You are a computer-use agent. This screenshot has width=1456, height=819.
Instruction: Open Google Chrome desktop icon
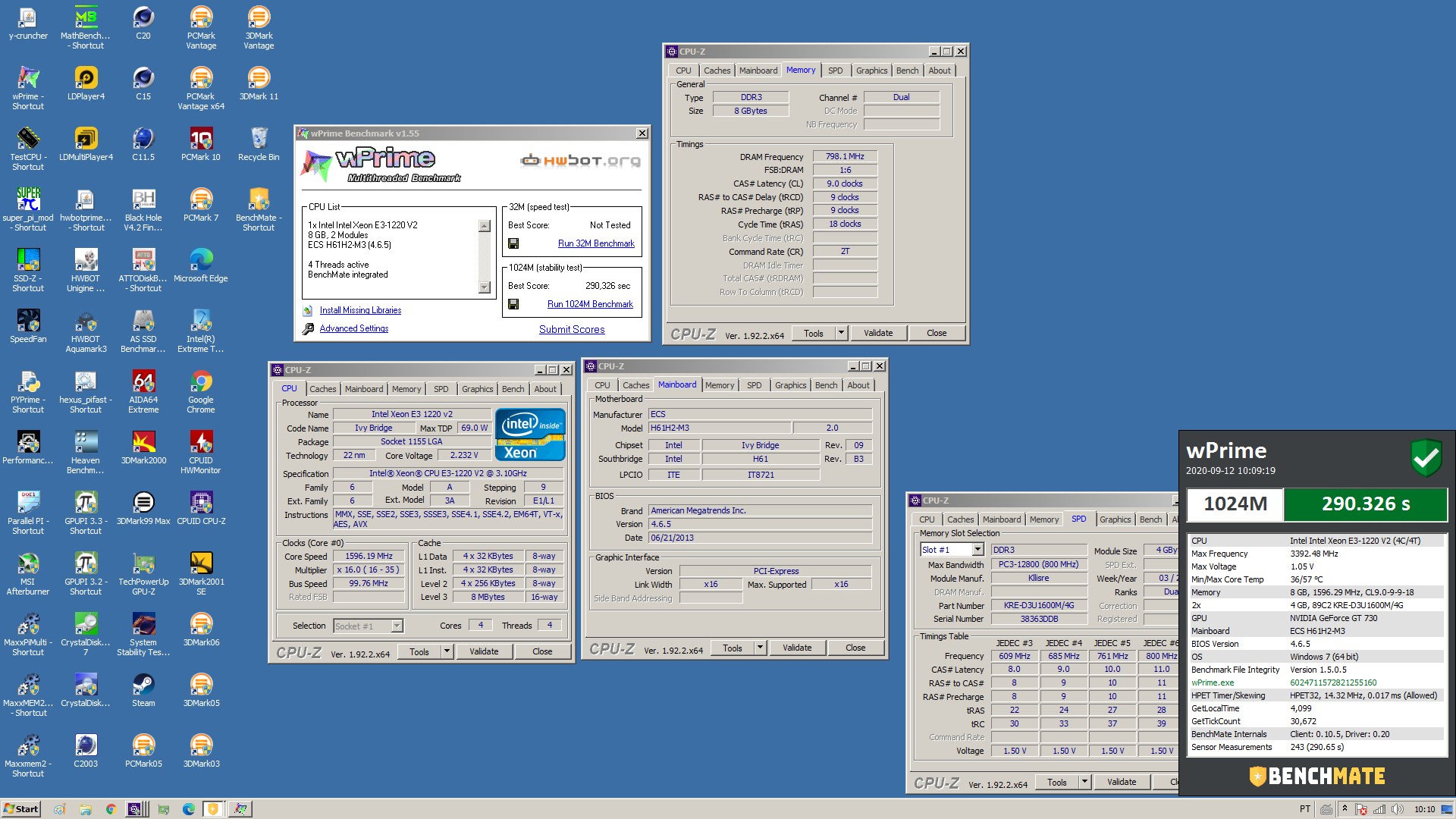[x=201, y=392]
